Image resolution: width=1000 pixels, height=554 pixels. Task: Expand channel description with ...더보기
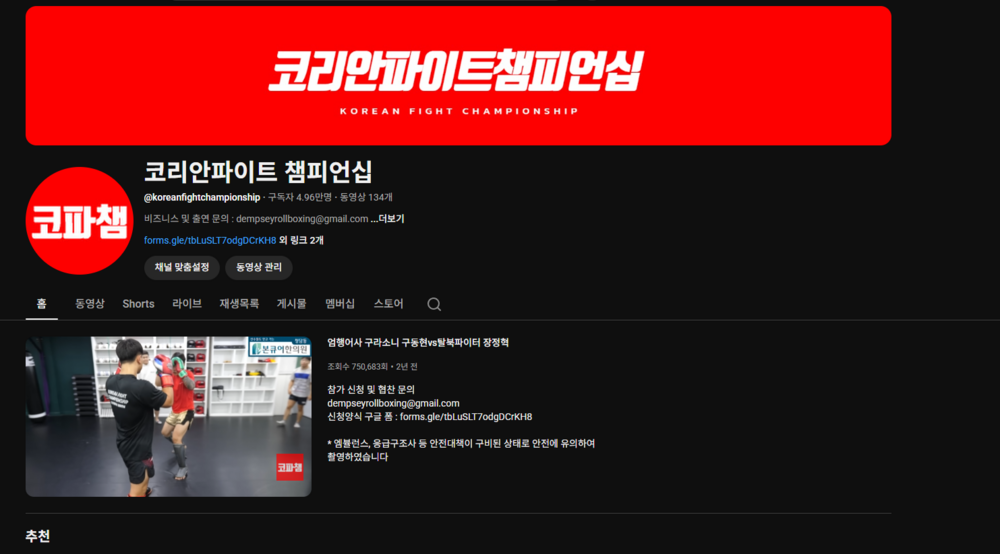click(x=388, y=219)
